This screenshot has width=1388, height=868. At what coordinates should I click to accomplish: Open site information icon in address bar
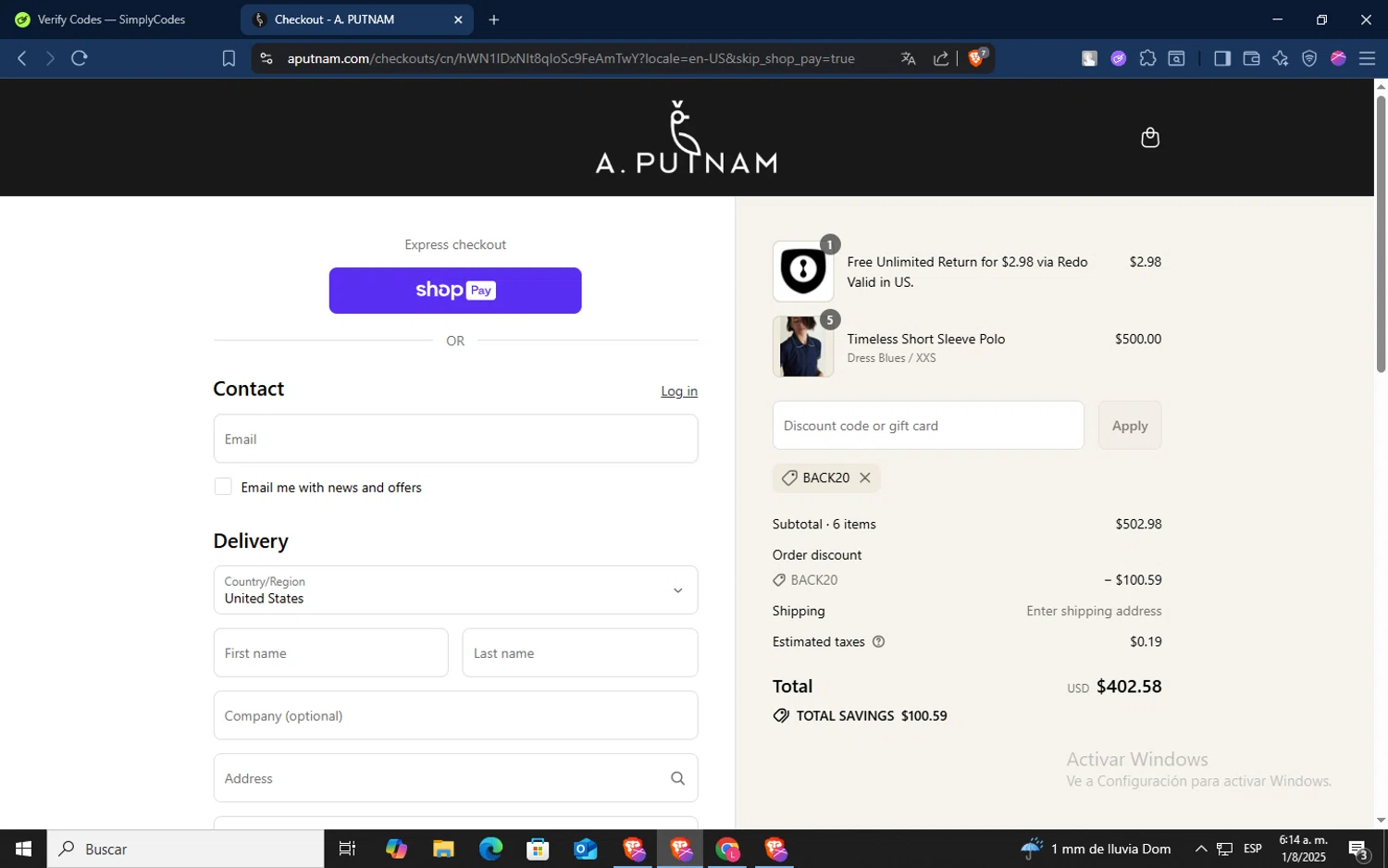[x=266, y=58]
